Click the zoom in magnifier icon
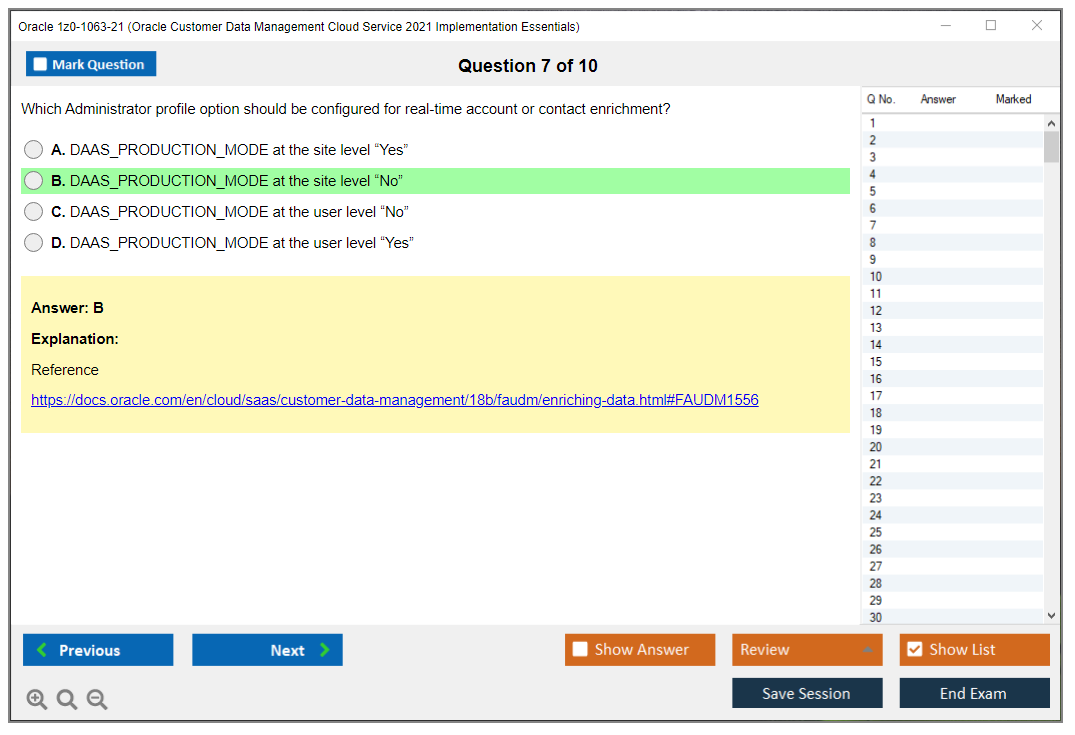Viewport: 1075px width, 735px height. (x=36, y=699)
